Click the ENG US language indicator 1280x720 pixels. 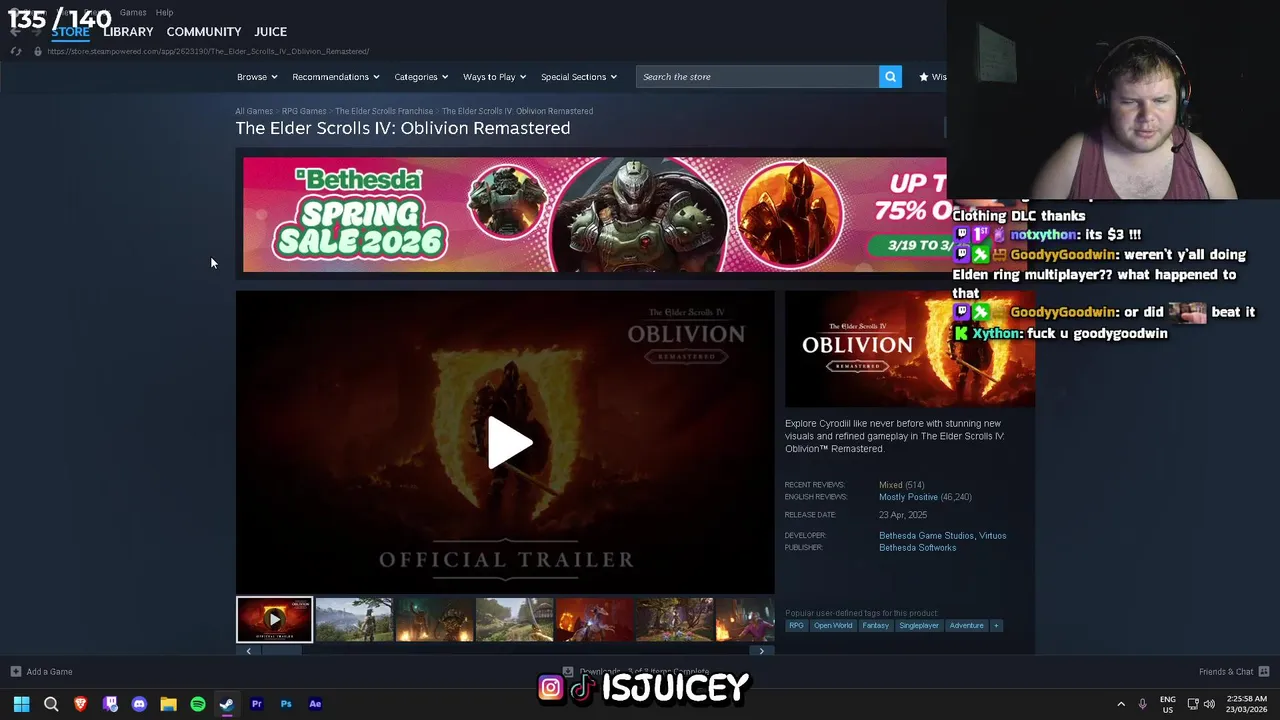pyautogui.click(x=1168, y=704)
